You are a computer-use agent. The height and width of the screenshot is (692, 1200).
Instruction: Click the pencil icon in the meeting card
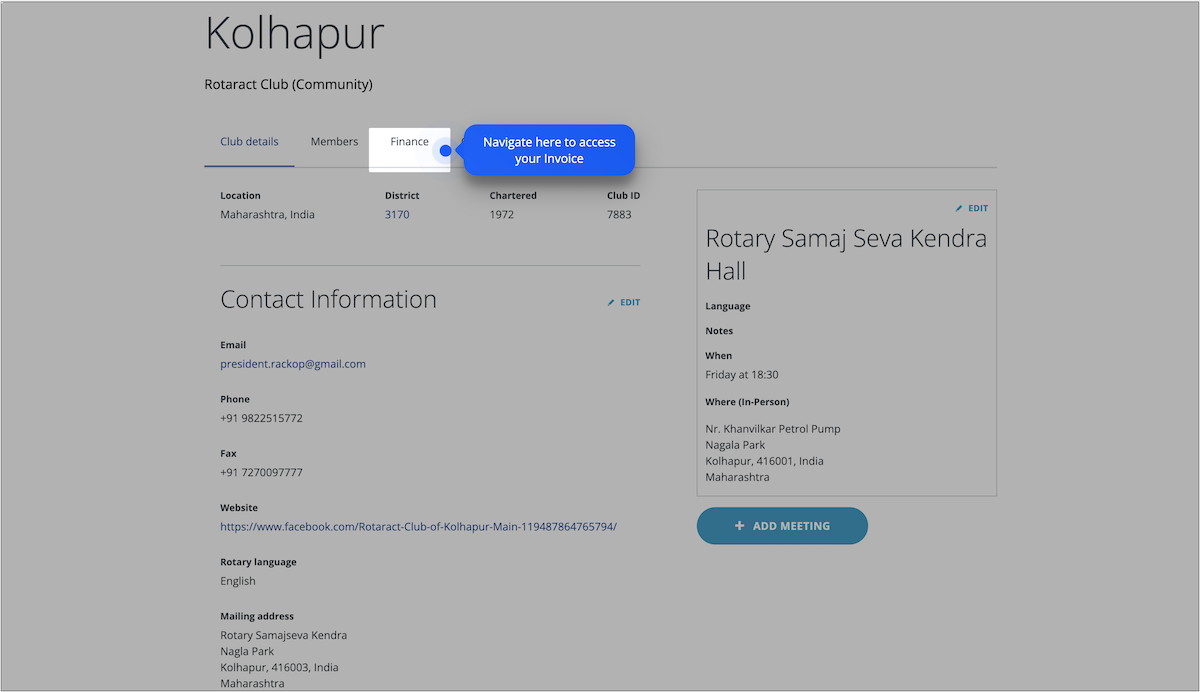coord(959,209)
